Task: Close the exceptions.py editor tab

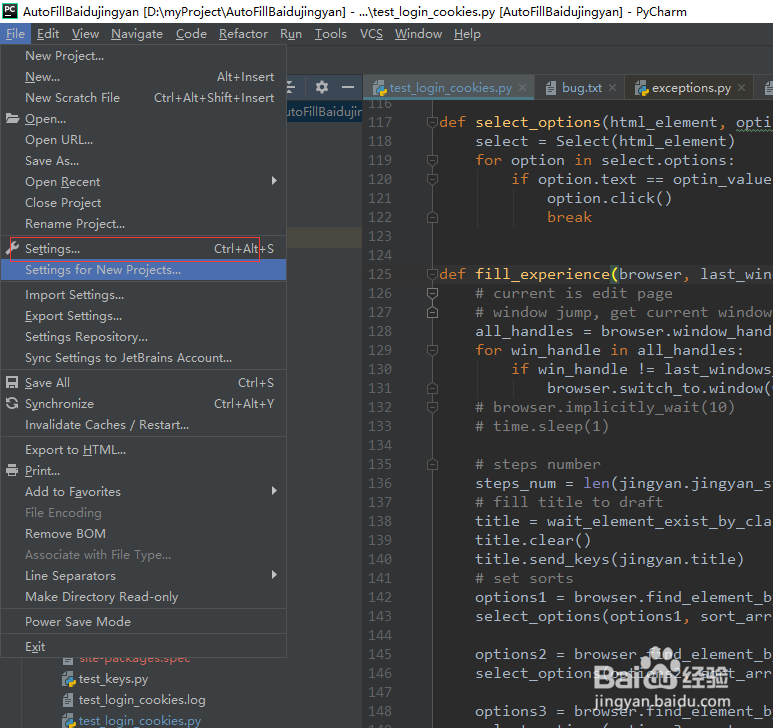Action: [x=741, y=88]
